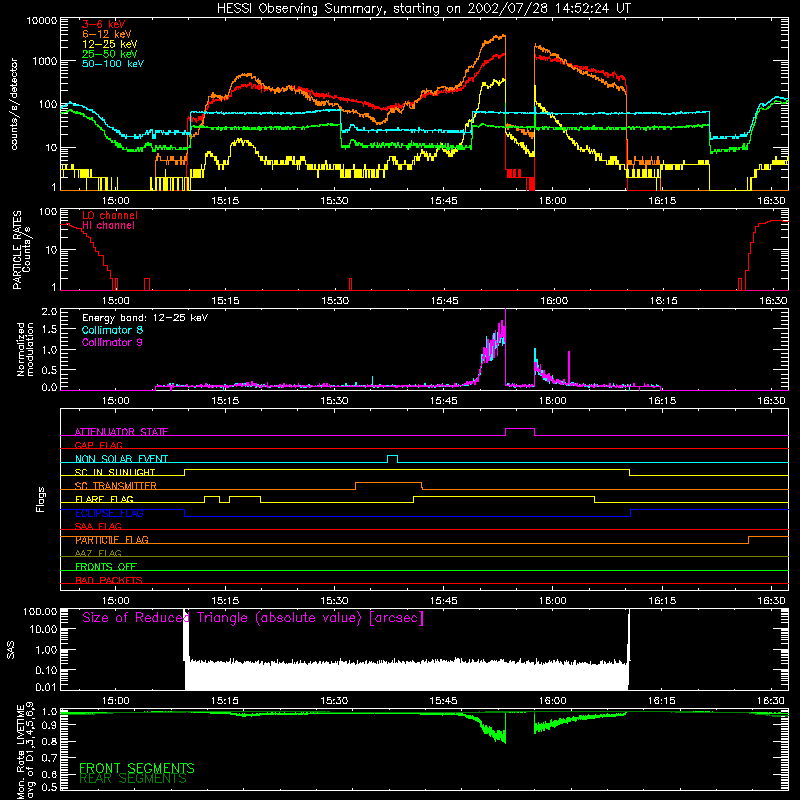Image resolution: width=800 pixels, height=800 pixels.
Task: Click the FLARE FLAG label
Action: (x=104, y=499)
